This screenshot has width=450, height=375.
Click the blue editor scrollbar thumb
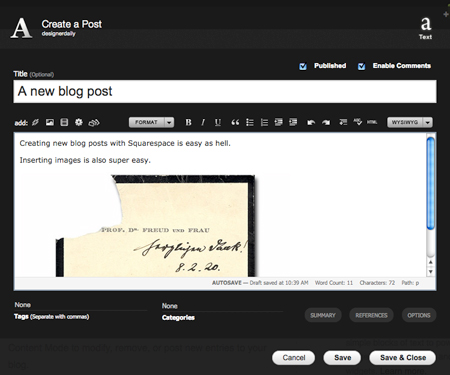430,183
